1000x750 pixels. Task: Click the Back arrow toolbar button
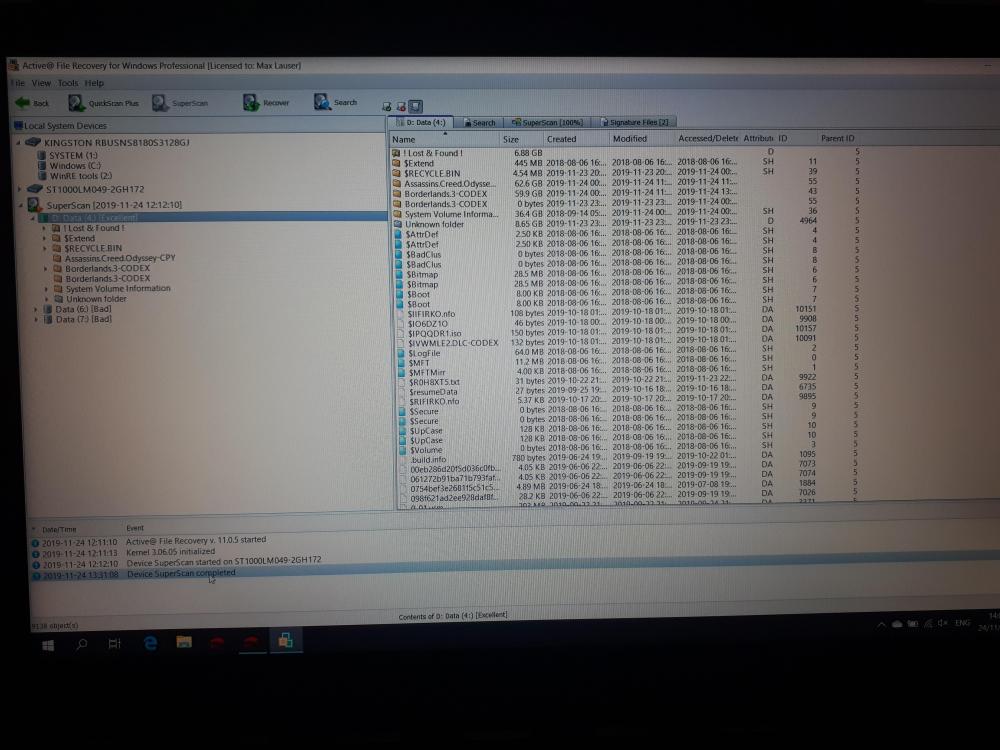[32, 103]
